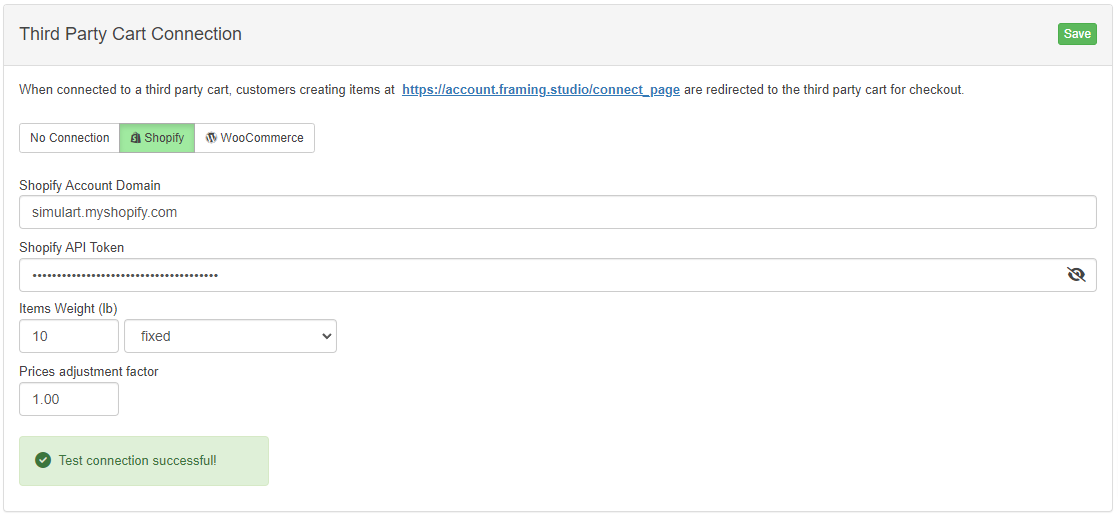Select the No Connection option
The image size is (1118, 517).
click(x=69, y=138)
